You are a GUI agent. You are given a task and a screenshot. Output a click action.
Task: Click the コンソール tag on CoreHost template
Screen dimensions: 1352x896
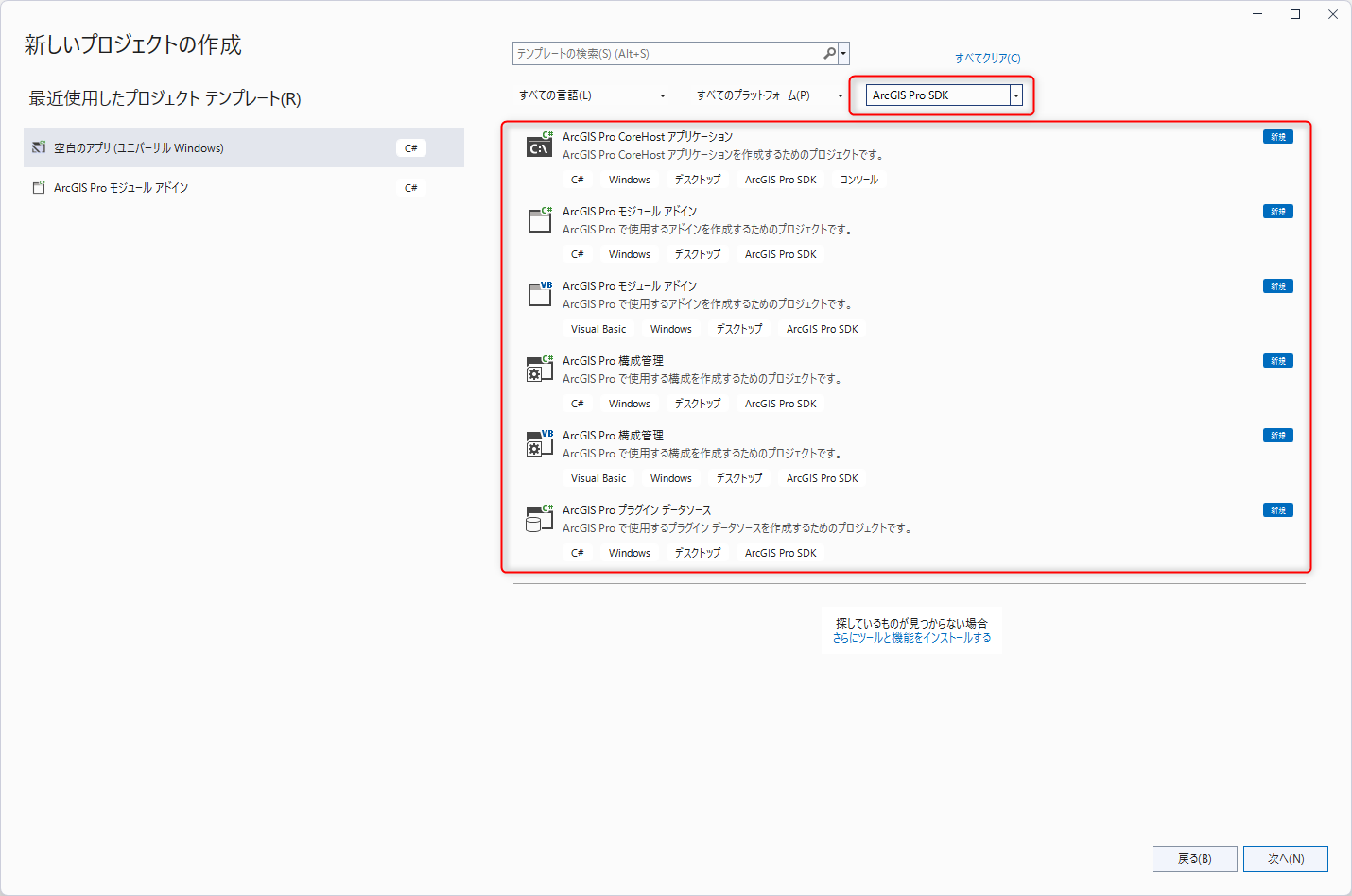859,180
